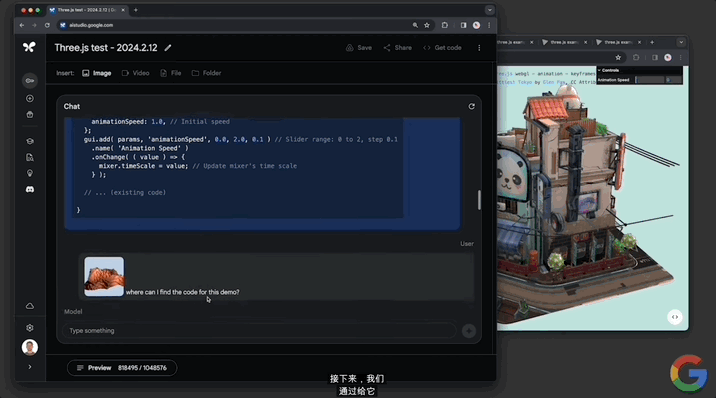Open the image thumbnail in the user message

(104, 277)
